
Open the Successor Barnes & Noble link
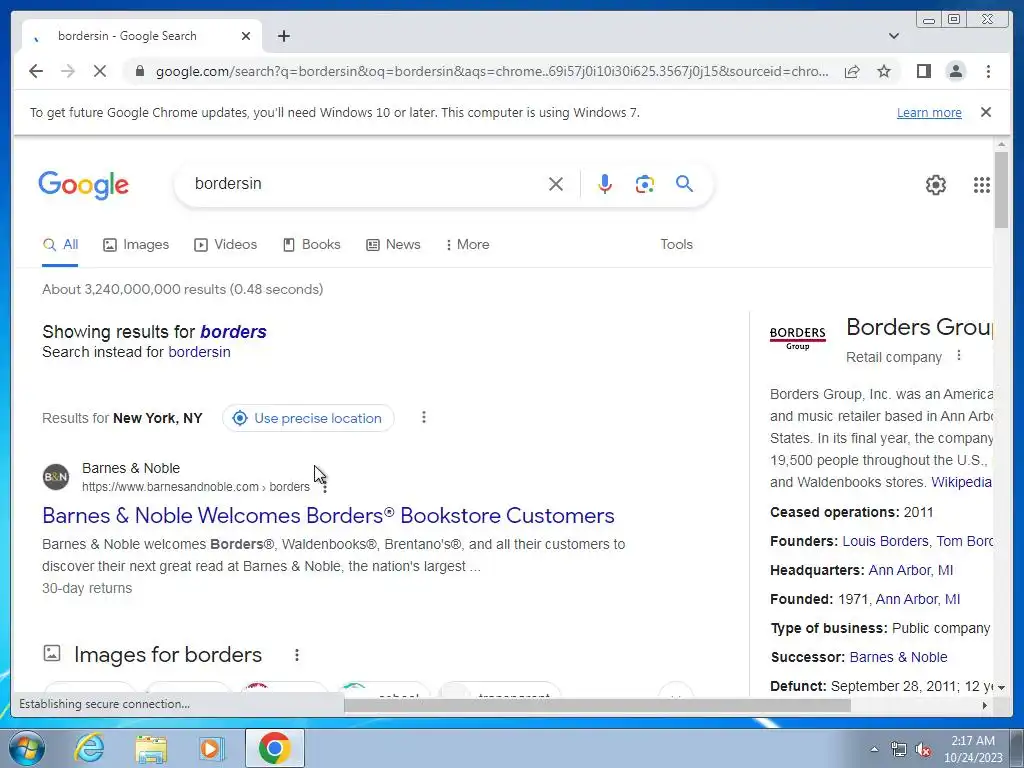coord(898,657)
